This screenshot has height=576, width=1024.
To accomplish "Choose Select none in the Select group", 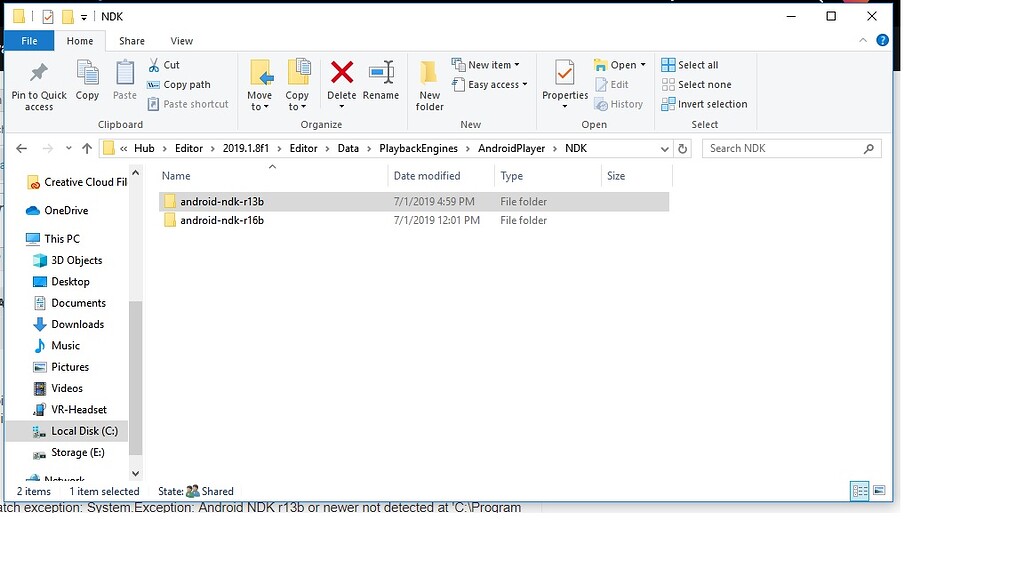I will (x=698, y=84).
